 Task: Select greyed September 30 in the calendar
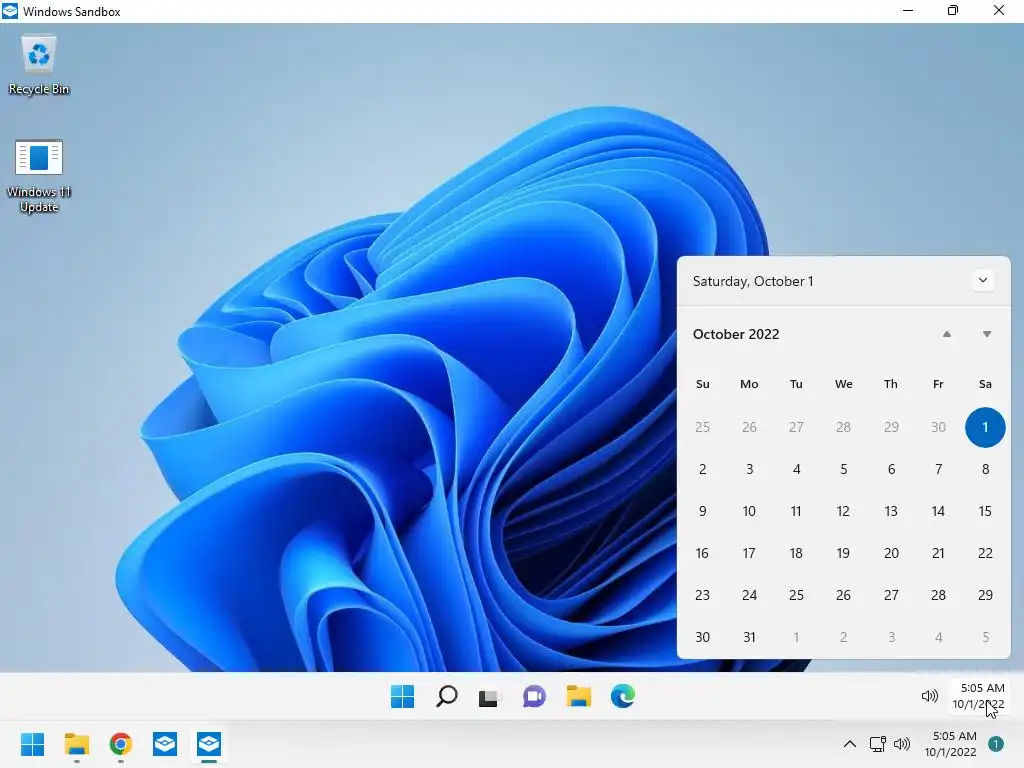(x=938, y=427)
